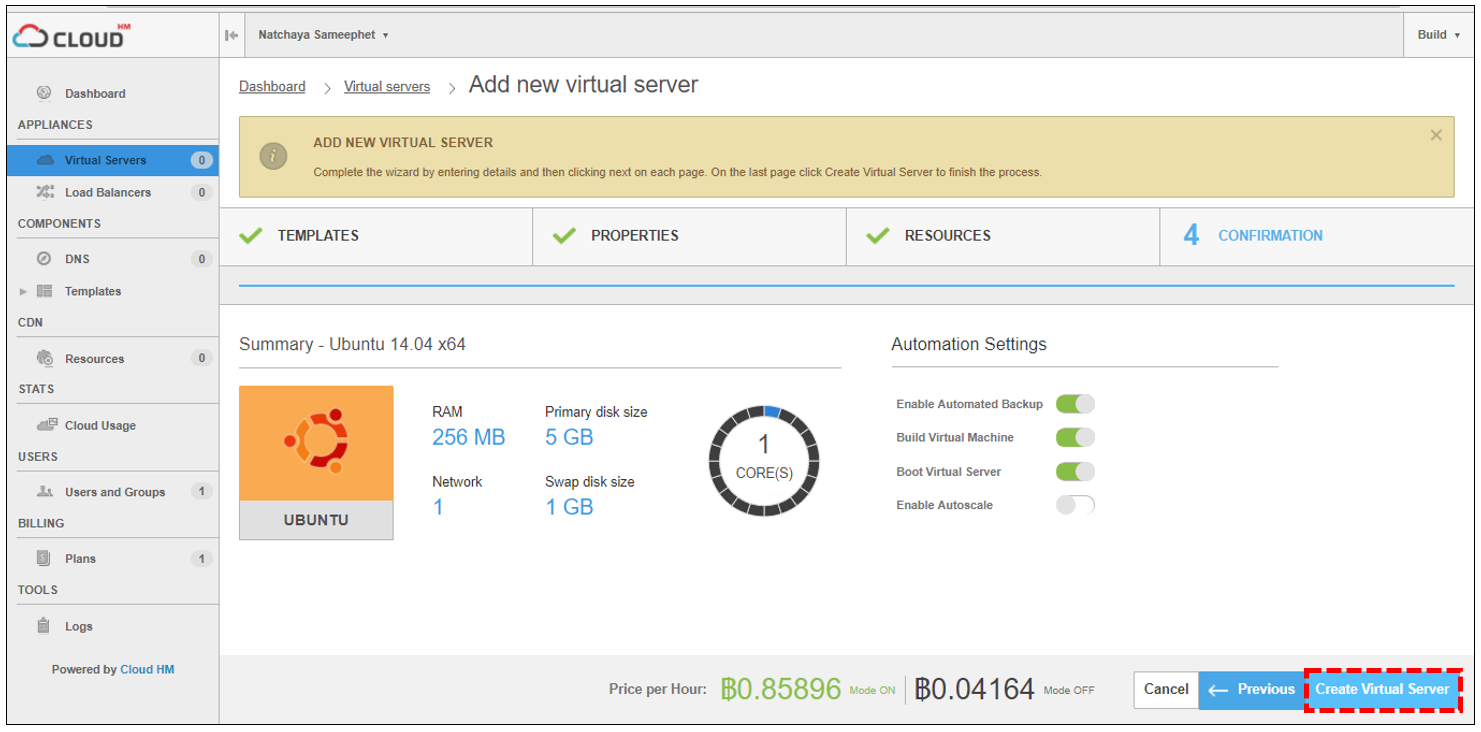The height and width of the screenshot is (732, 1481).
Task: Open DNS in the sidebar
Action: tap(112, 259)
